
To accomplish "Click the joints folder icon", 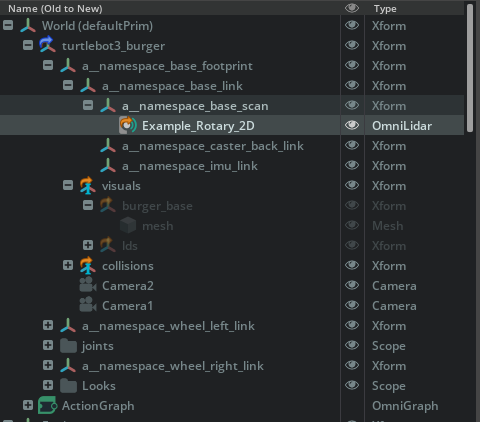I will coord(68,346).
